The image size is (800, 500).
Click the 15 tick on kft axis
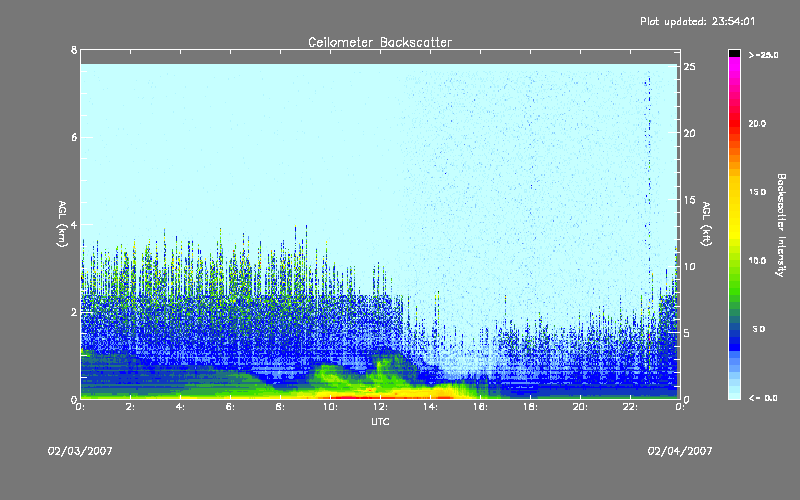[x=690, y=200]
